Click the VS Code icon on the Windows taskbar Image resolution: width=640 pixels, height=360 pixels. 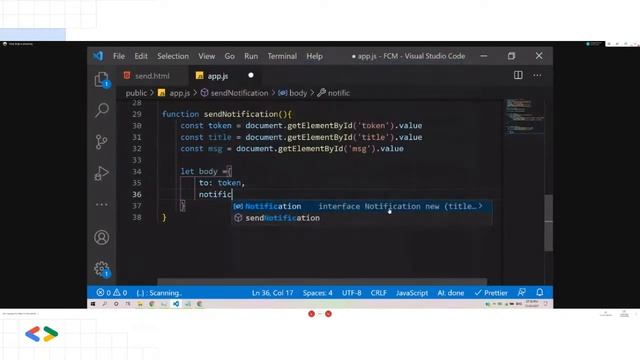(x=176, y=304)
